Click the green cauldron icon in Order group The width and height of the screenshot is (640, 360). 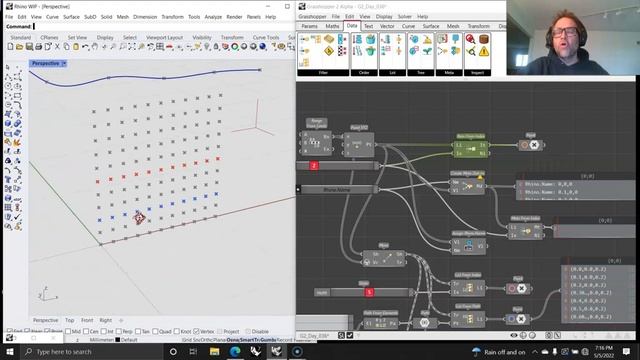370,51
